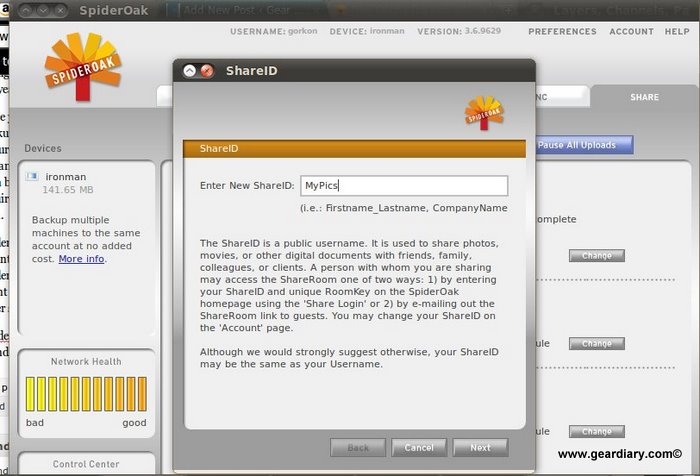Click the orange ShareID section header
This screenshot has height=476, width=700.
point(354,149)
